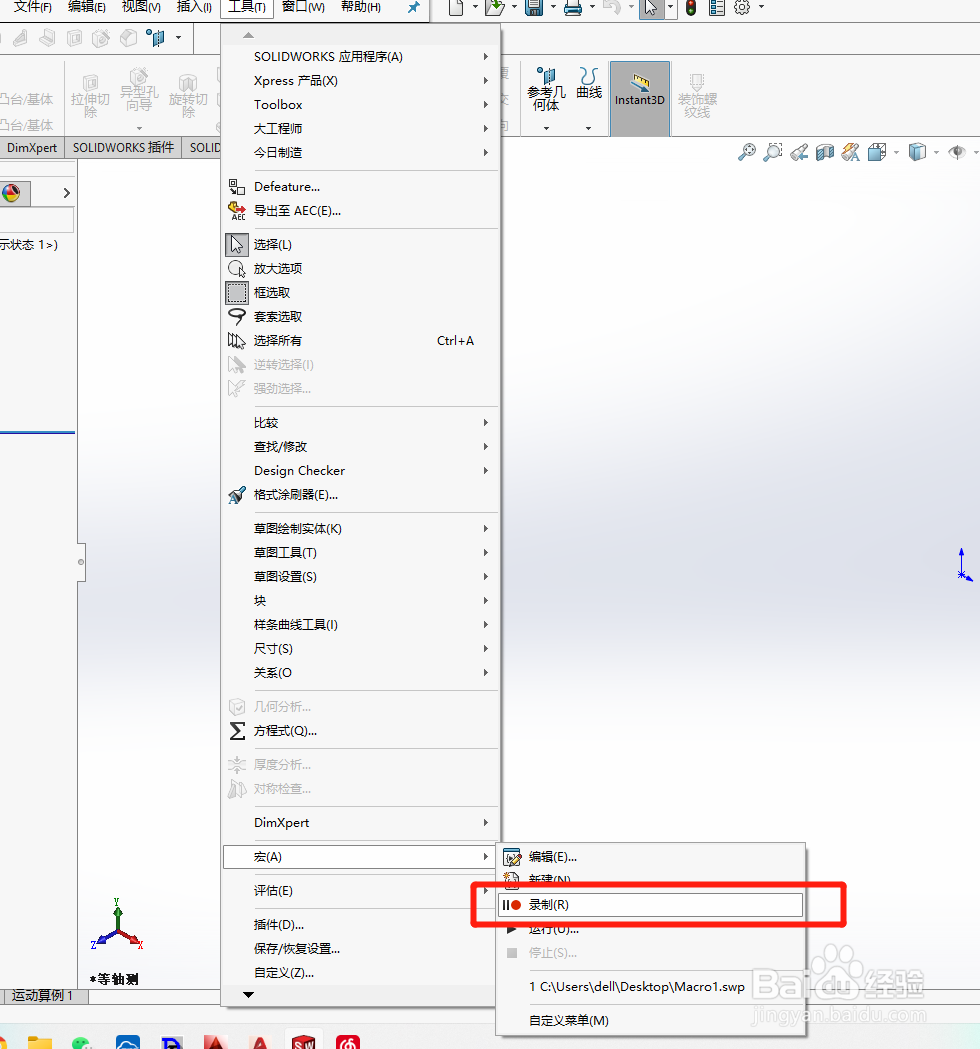Open the 帮助(H) menu
The height and width of the screenshot is (1049, 980).
point(361,7)
